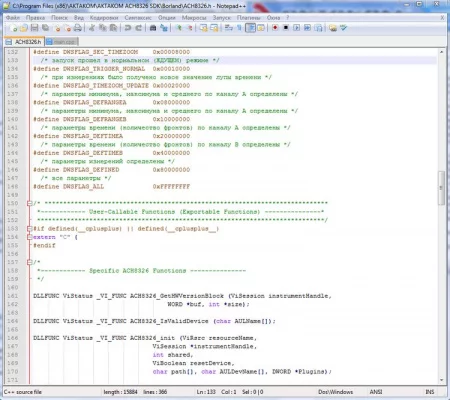Viewport: 450px width, 400px height.
Task: Click "length : 15884" status bar entry
Action: [x=120, y=392]
